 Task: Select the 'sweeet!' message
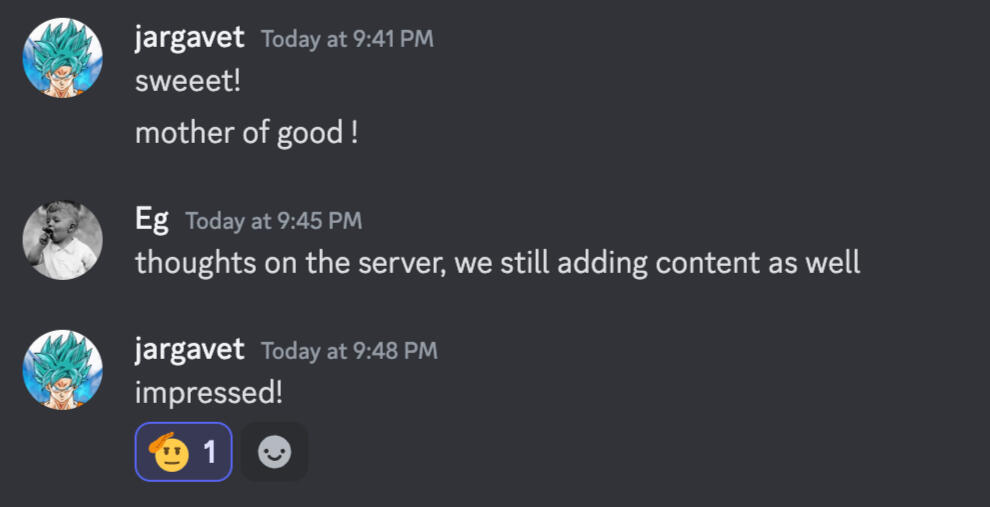pos(188,81)
